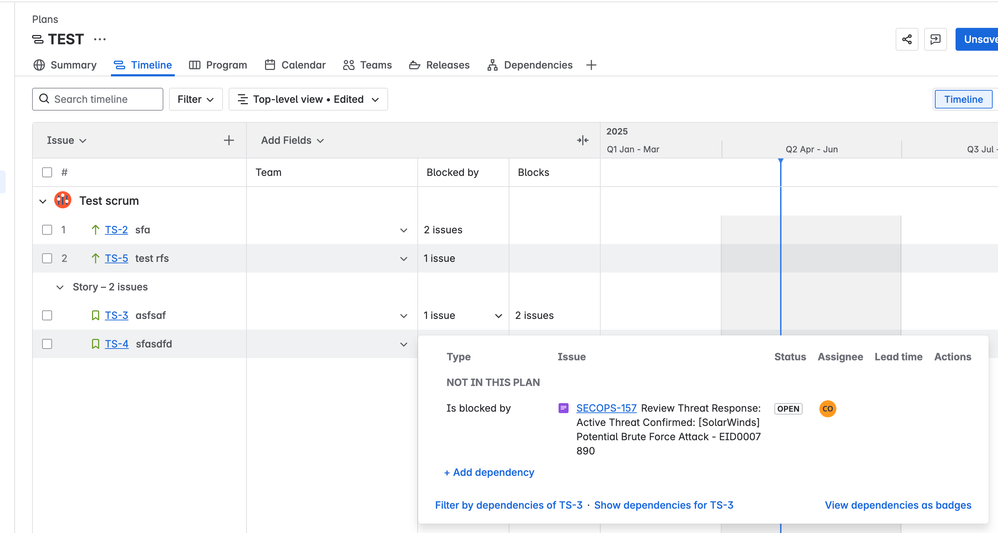Click the CO assignee avatar

tap(827, 409)
